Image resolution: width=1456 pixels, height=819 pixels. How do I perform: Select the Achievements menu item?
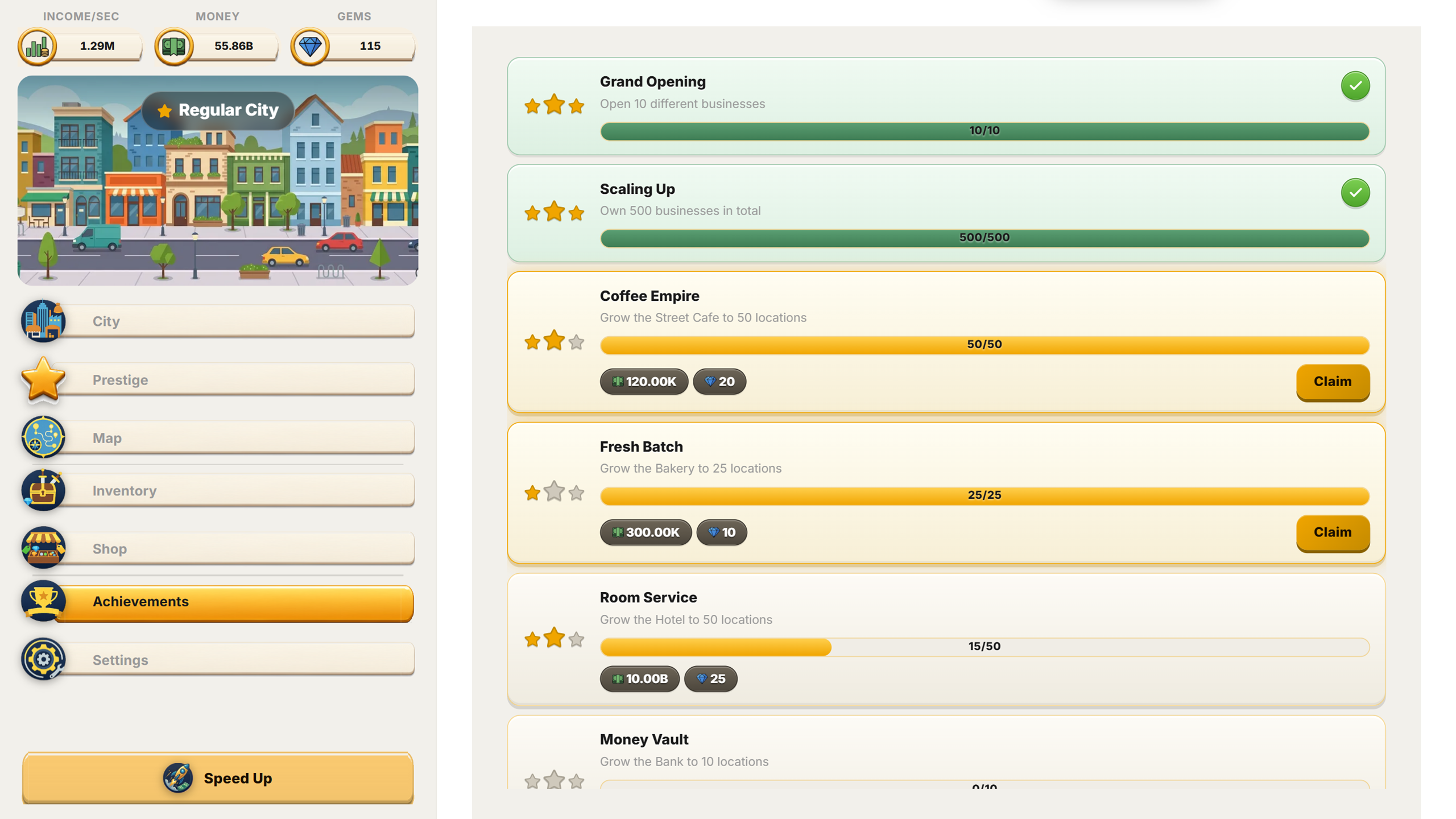pos(218,602)
